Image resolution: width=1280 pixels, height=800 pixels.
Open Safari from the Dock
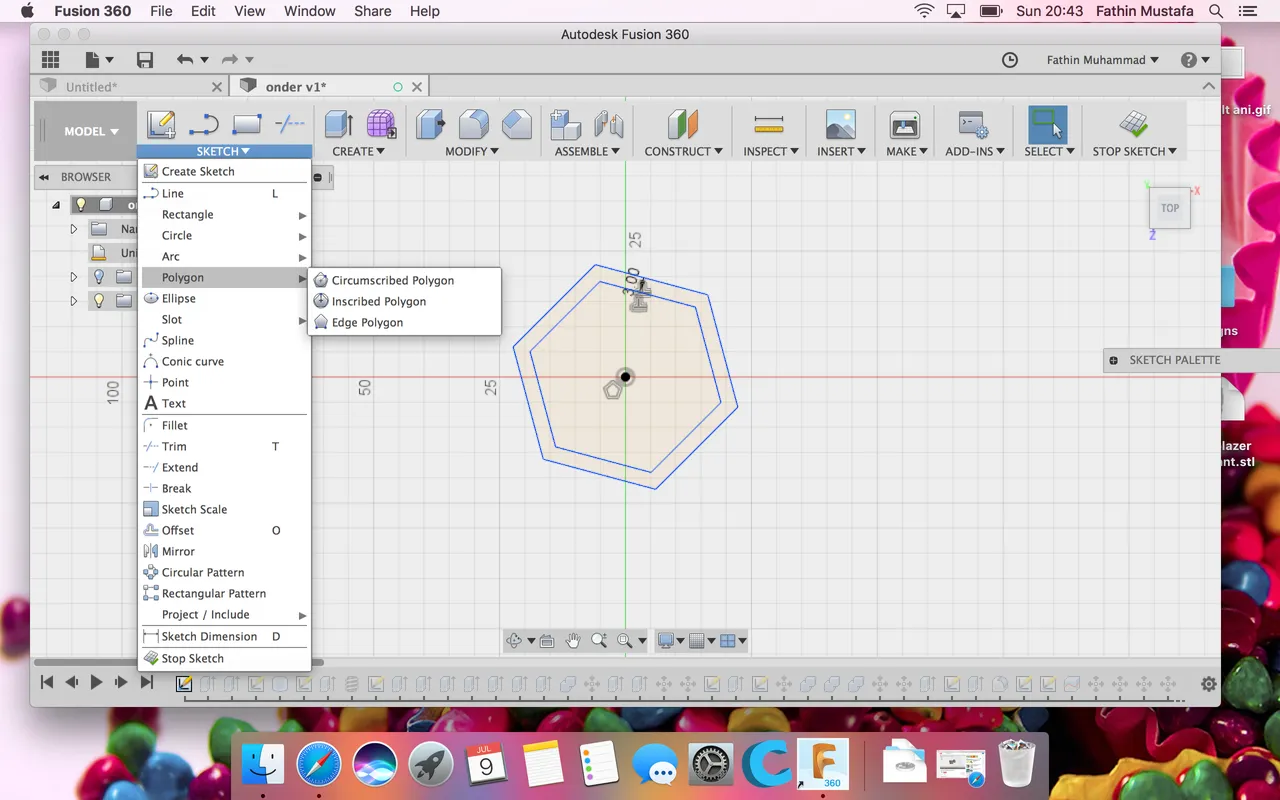(x=318, y=766)
